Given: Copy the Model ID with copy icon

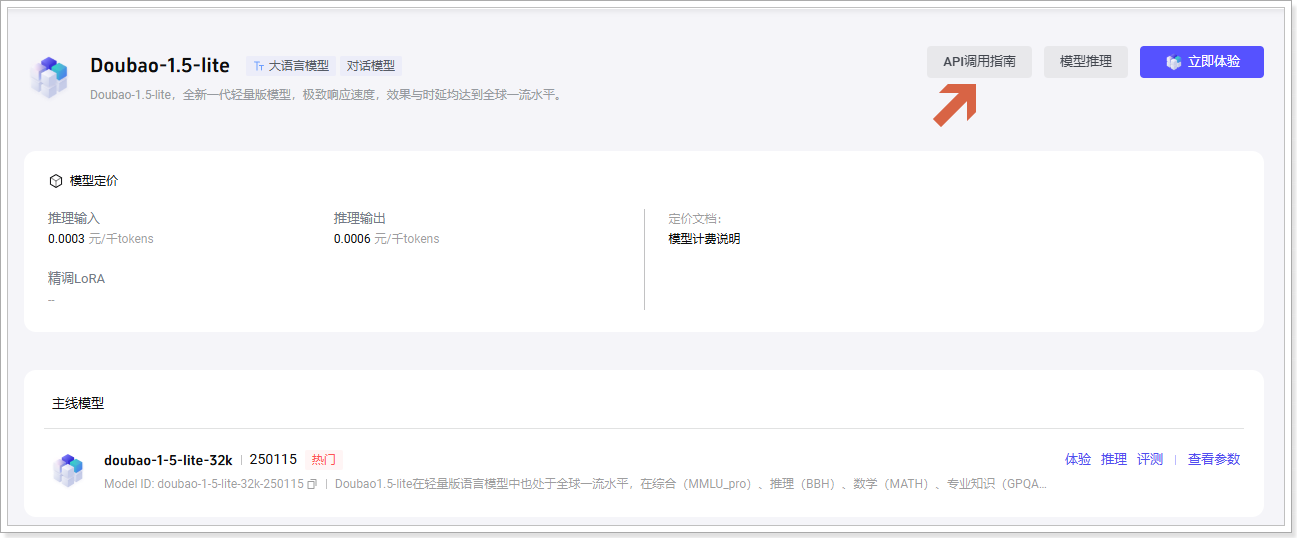Looking at the screenshot, I should coord(312,484).
